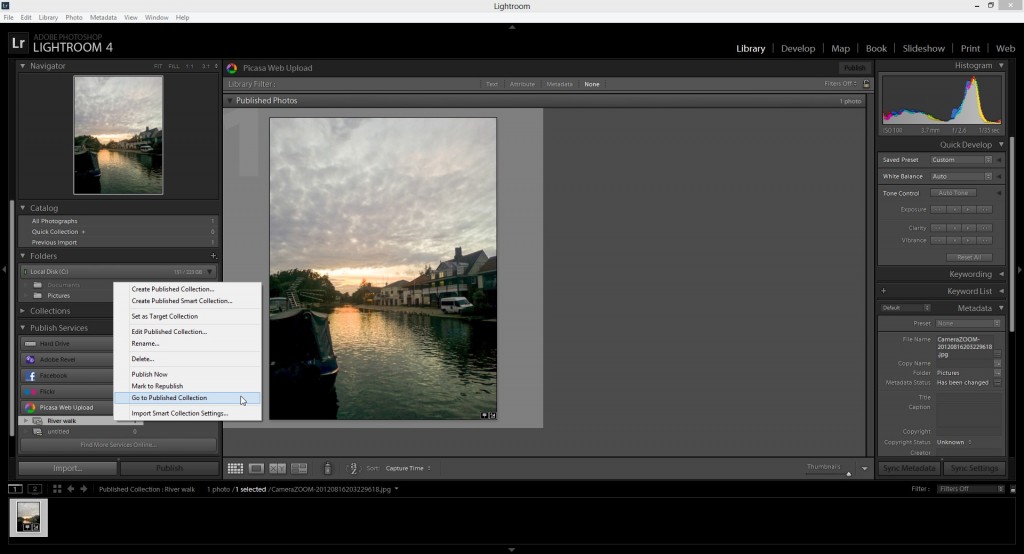Click the Painter spray can tool
Screen dimensions: 1024x554
(327, 468)
